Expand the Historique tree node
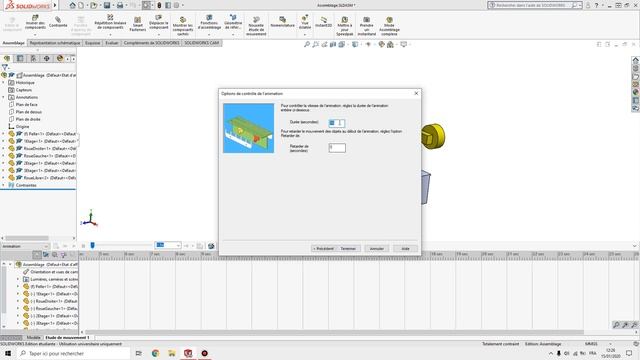 3,83
